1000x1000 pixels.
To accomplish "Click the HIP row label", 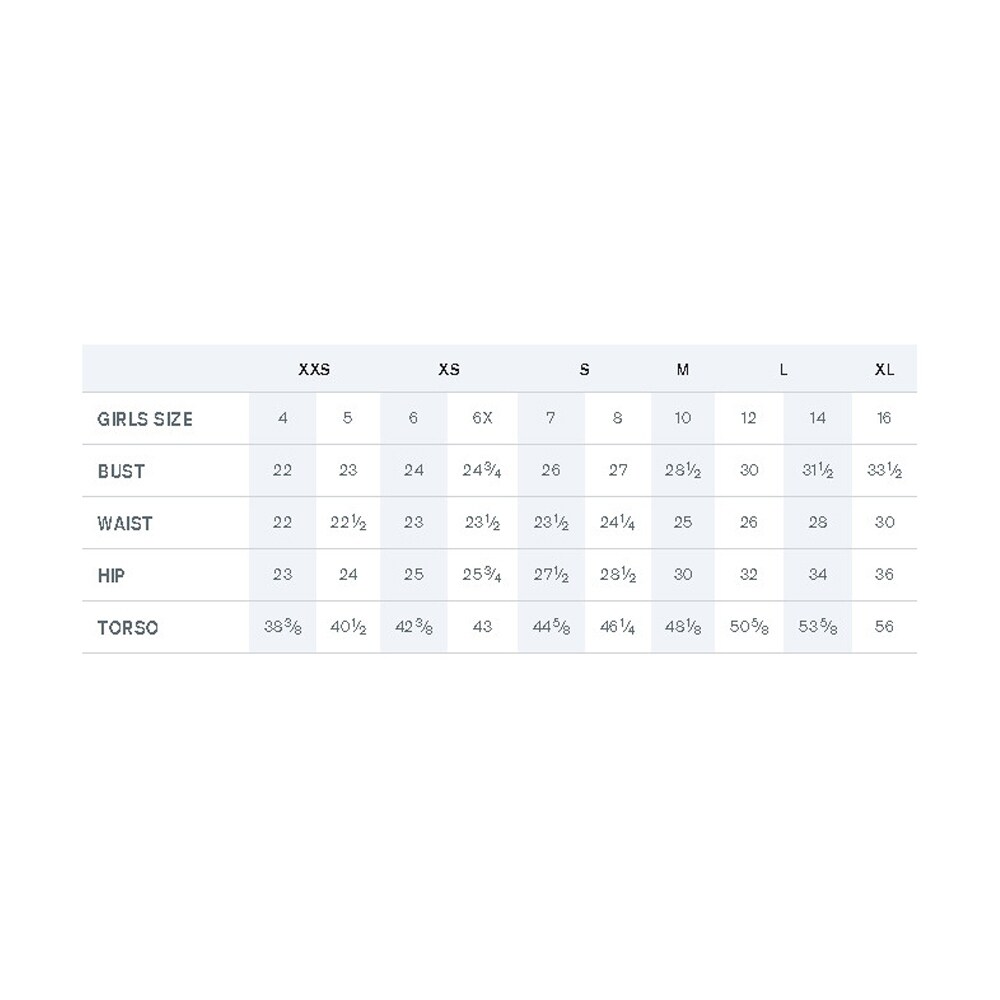I will pyautogui.click(x=111, y=575).
